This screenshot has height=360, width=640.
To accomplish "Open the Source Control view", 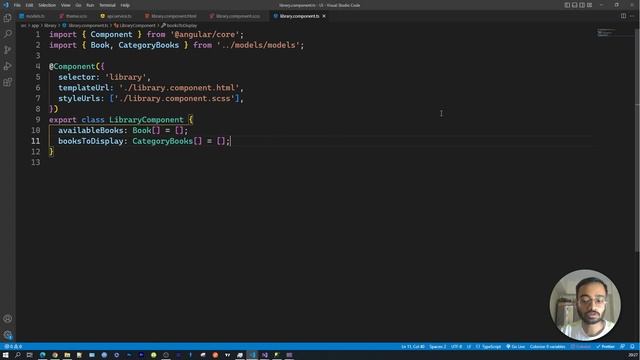I will click(7, 50).
